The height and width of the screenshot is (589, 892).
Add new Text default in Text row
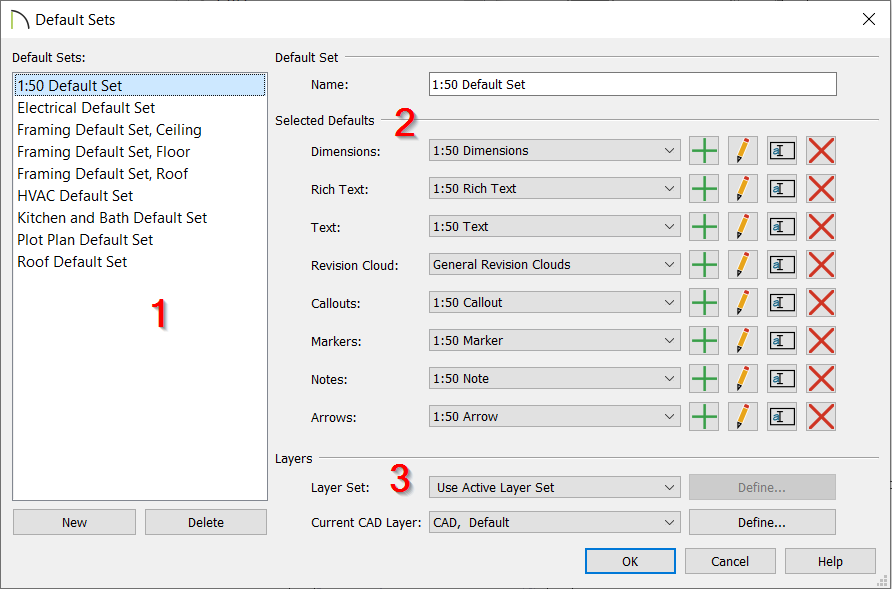704,226
